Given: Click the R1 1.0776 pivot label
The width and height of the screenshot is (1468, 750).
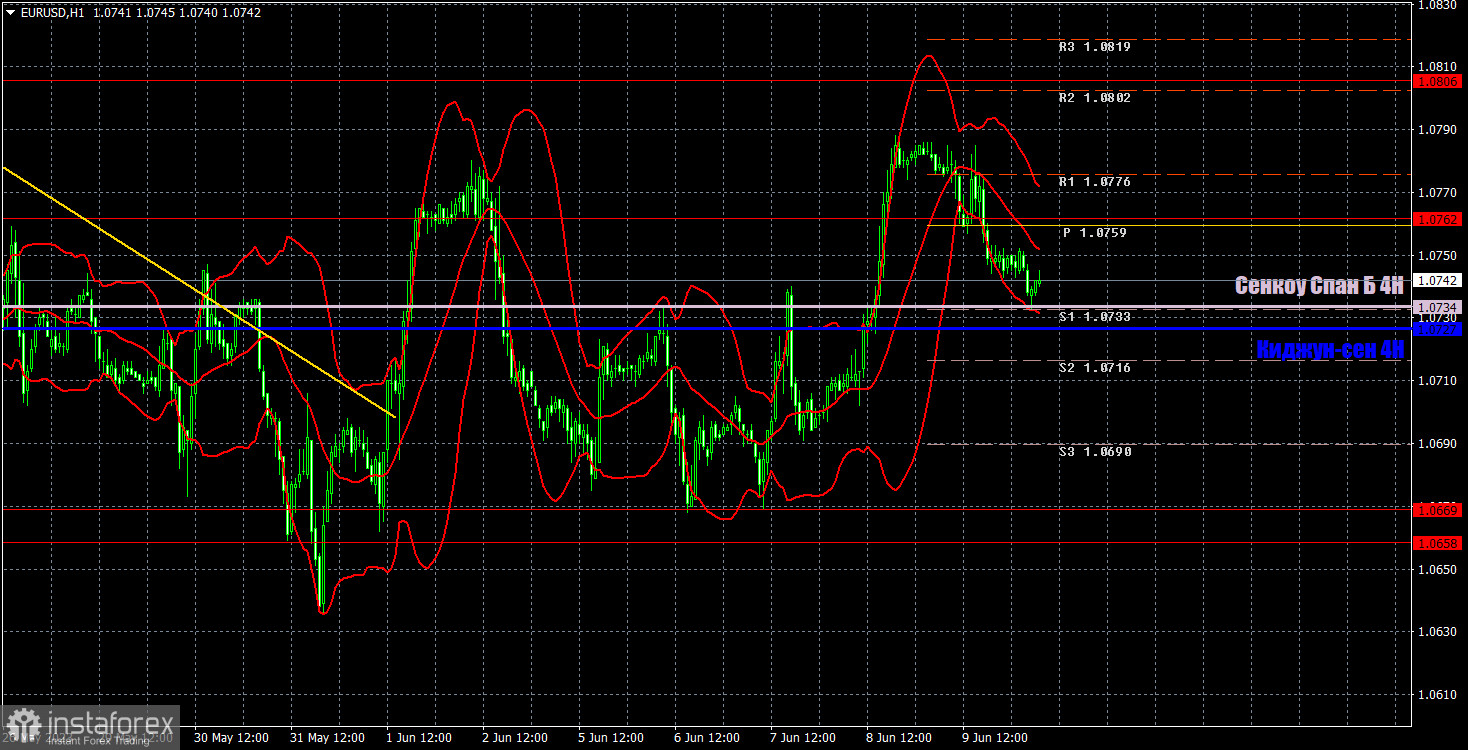Looking at the screenshot, I should click(x=1094, y=182).
